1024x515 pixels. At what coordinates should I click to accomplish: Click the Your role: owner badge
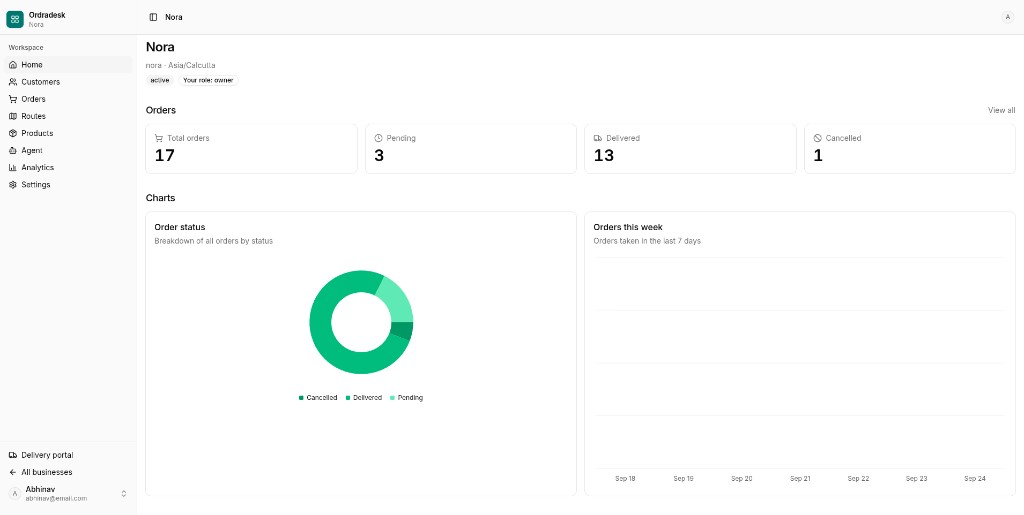click(208, 80)
